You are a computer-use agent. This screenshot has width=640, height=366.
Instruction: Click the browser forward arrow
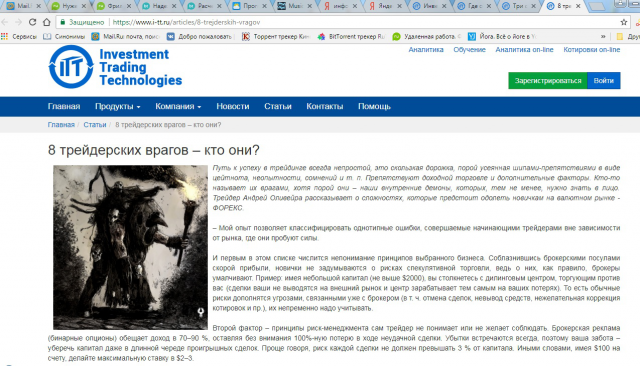click(x=18, y=22)
